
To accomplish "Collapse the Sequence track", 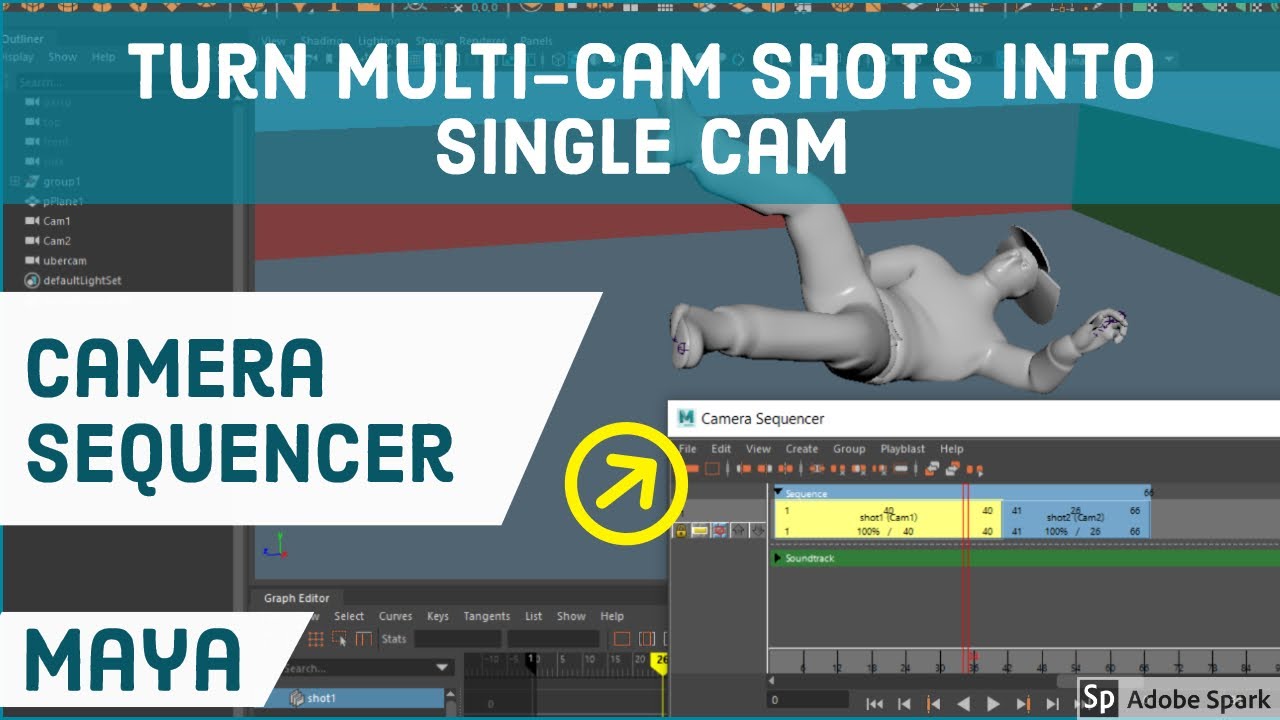I will 779,492.
